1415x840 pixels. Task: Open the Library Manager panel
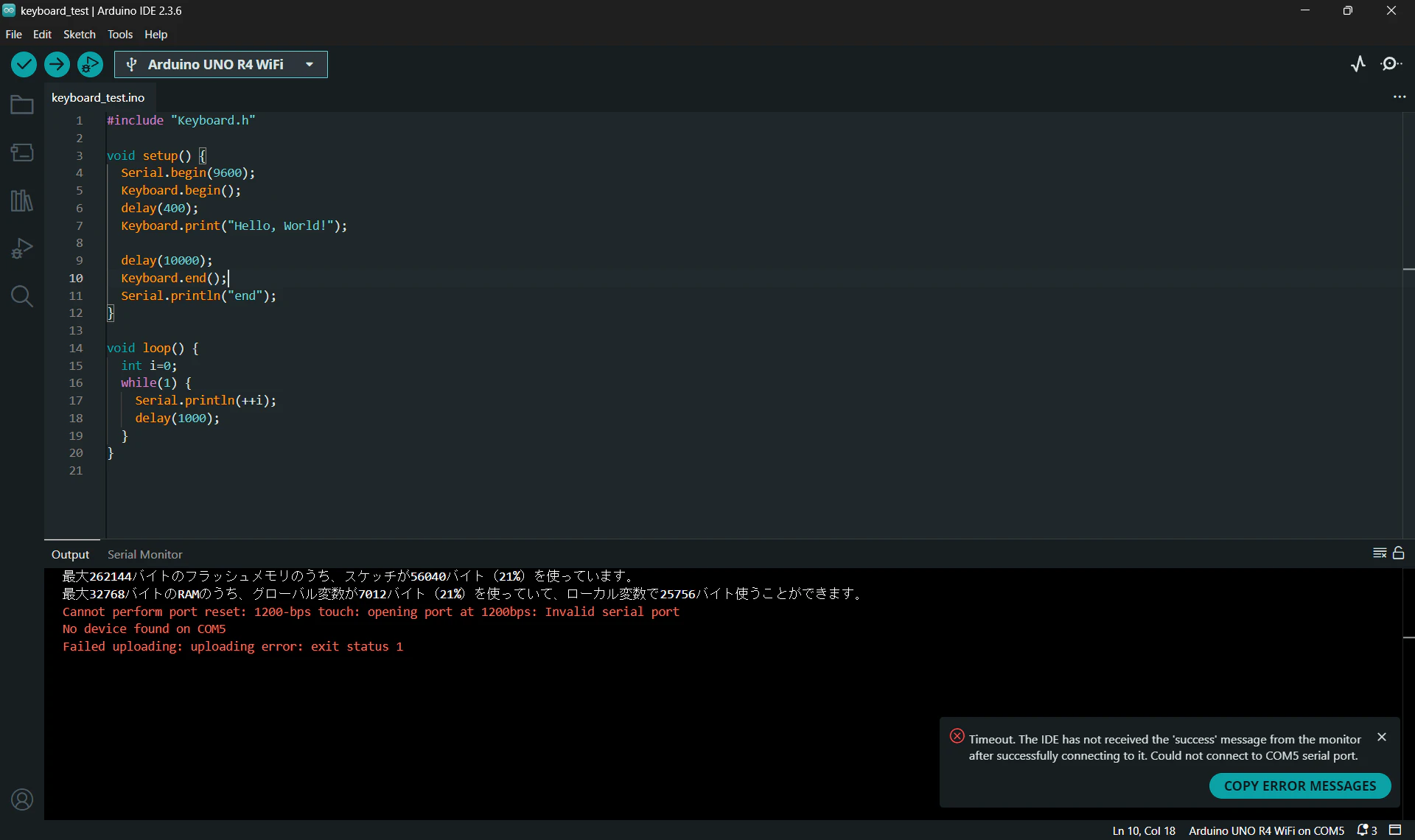(x=22, y=200)
